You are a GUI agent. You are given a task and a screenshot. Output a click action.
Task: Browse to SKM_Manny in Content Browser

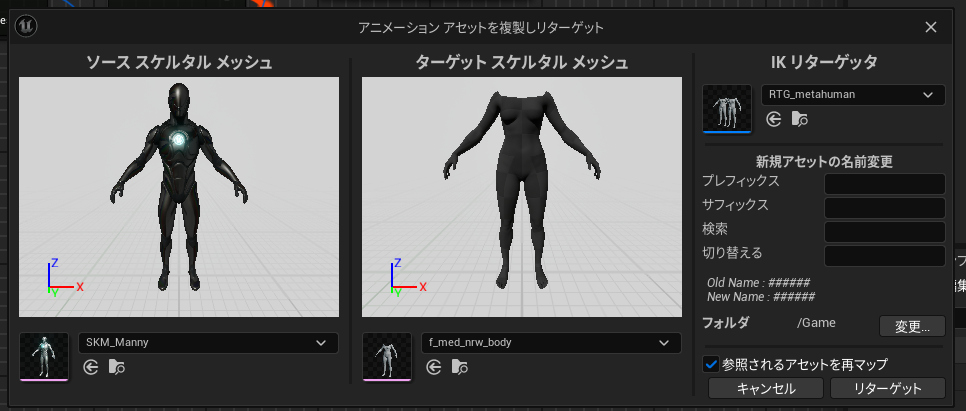[x=118, y=367]
